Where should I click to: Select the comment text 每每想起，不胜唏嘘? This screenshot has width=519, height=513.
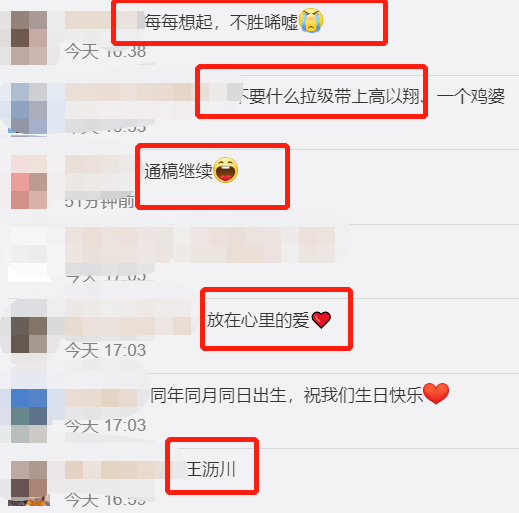coord(221,22)
